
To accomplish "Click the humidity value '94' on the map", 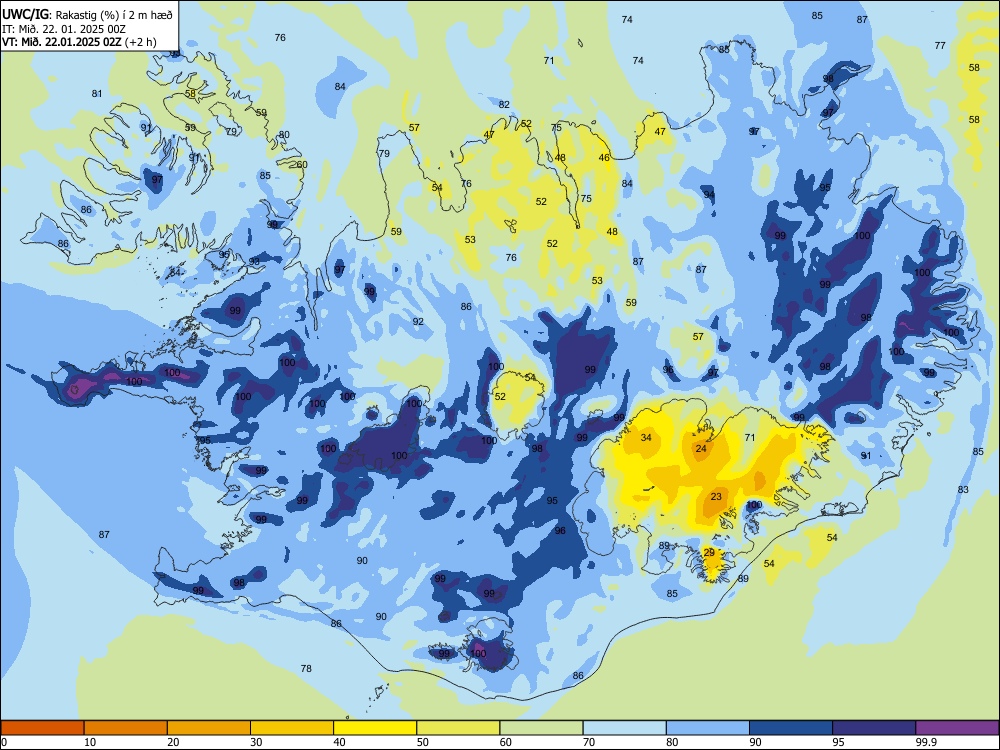I will (709, 195).
